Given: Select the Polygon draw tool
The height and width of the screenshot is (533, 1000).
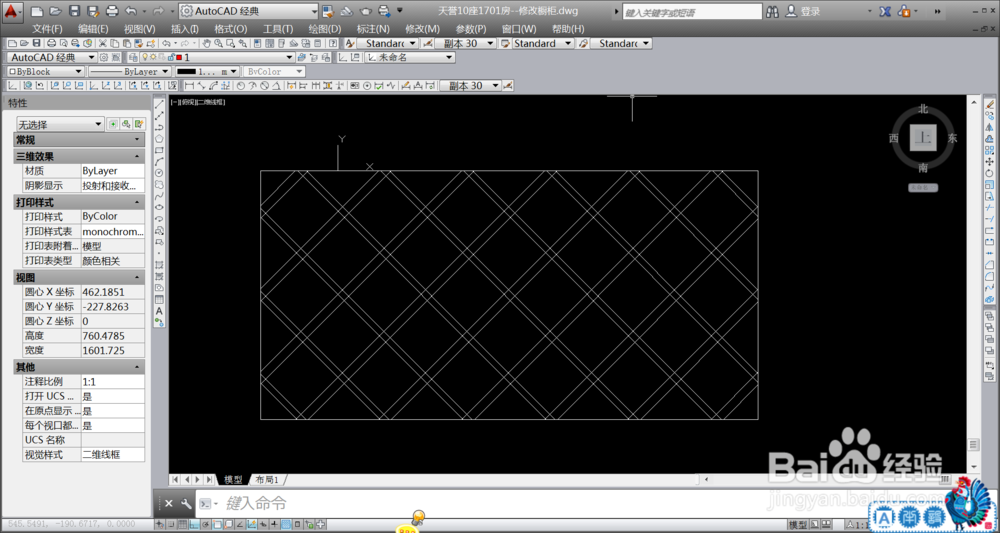Looking at the screenshot, I should coord(159,138).
